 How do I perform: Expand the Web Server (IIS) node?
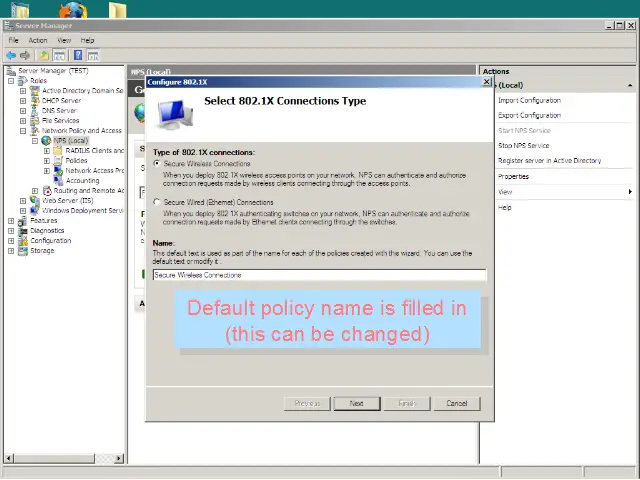tap(23, 201)
